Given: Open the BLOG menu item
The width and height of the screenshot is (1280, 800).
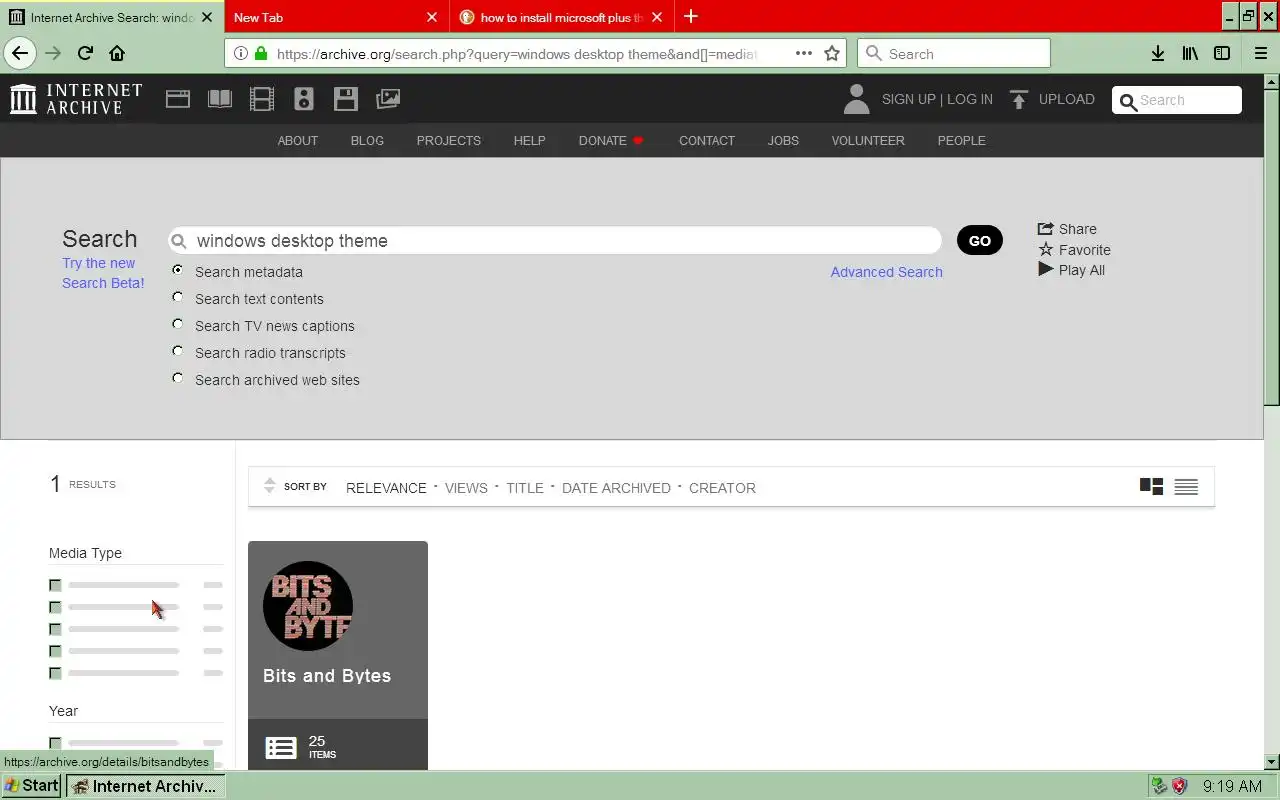Looking at the screenshot, I should click(x=367, y=141).
